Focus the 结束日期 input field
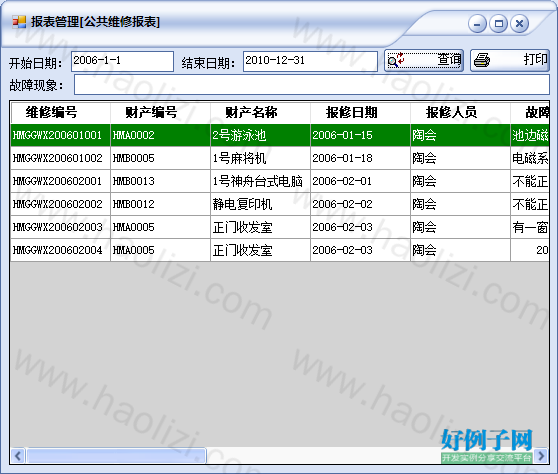Viewport: 558px width, 474px height. click(x=310, y=61)
